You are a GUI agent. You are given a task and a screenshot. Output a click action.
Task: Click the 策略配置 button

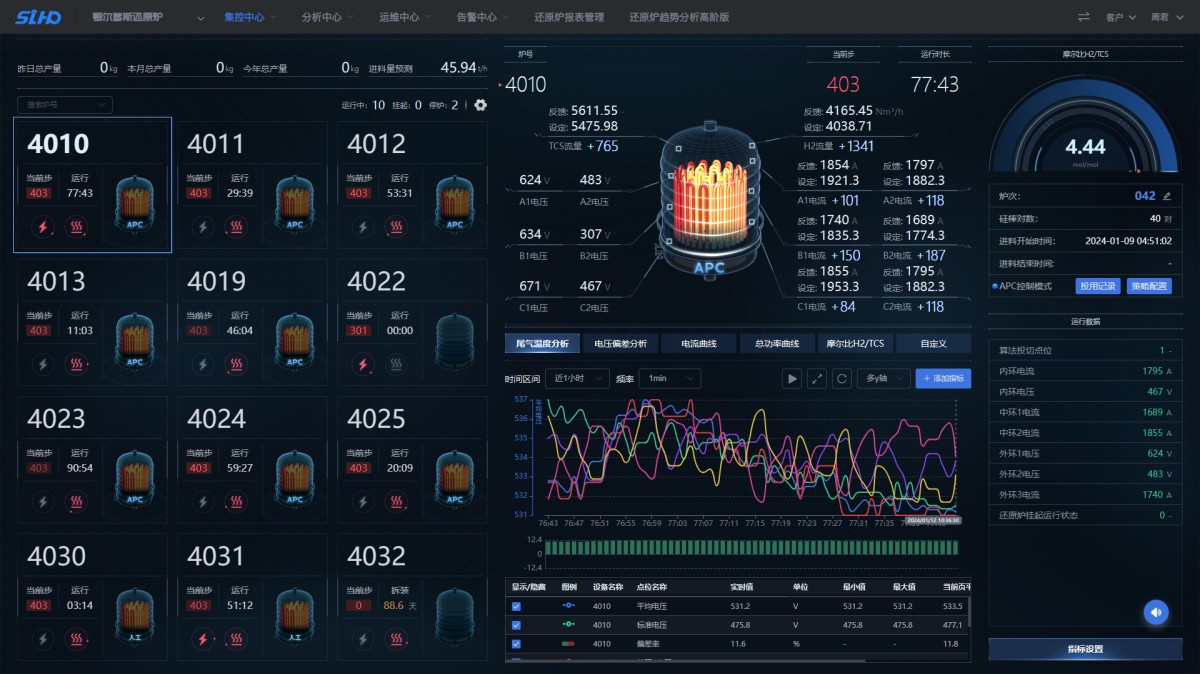point(1149,286)
